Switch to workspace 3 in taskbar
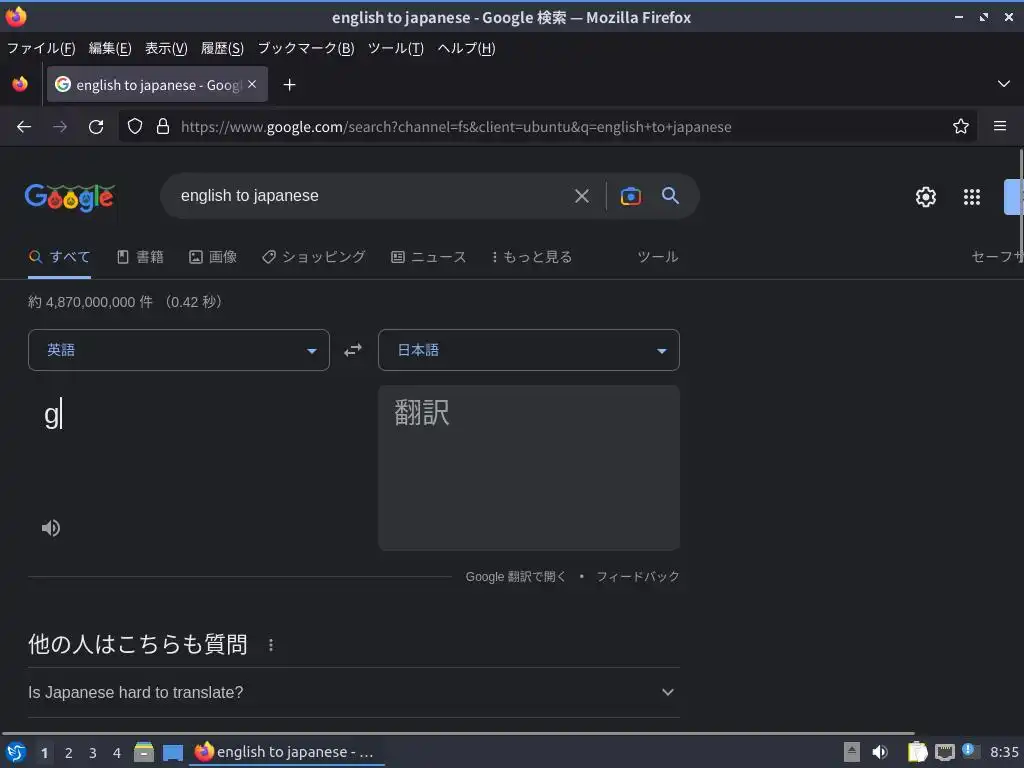Screen dimensions: 1024x768 tap(93, 753)
